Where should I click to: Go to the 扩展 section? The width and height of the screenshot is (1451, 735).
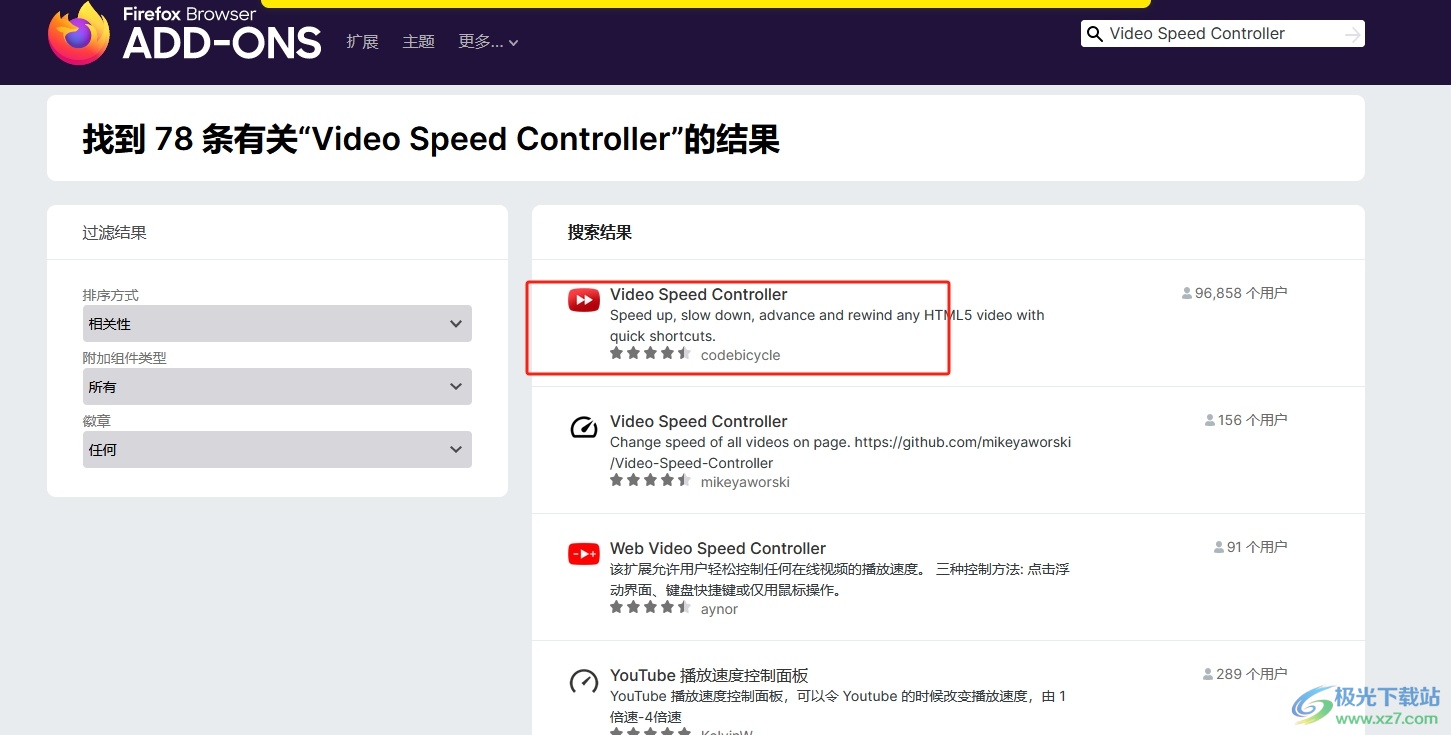click(x=362, y=42)
